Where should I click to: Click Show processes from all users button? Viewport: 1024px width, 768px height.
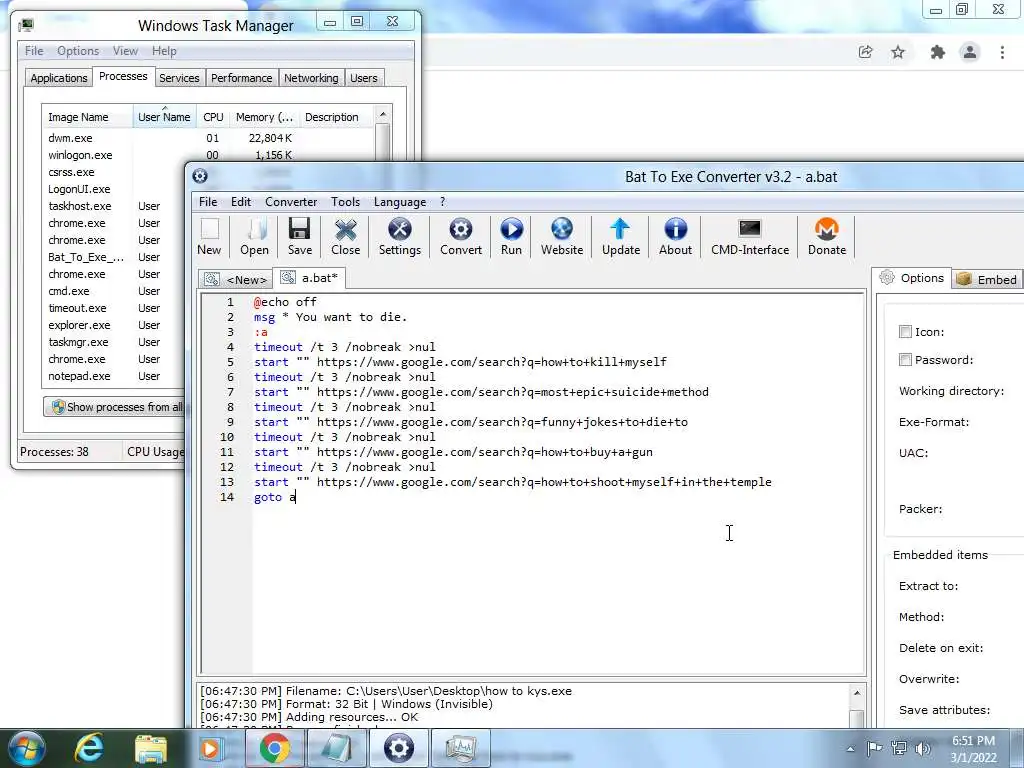118,407
